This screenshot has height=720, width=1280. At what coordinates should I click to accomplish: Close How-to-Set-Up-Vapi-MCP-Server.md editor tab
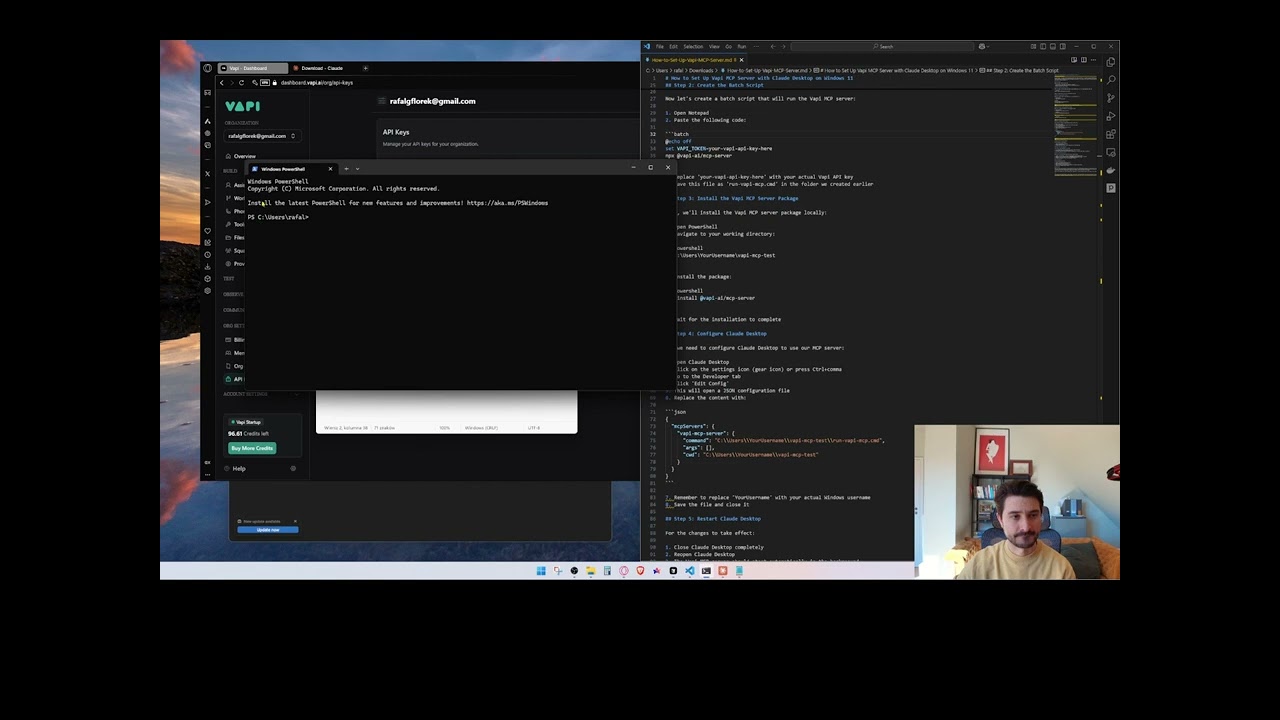(741, 60)
